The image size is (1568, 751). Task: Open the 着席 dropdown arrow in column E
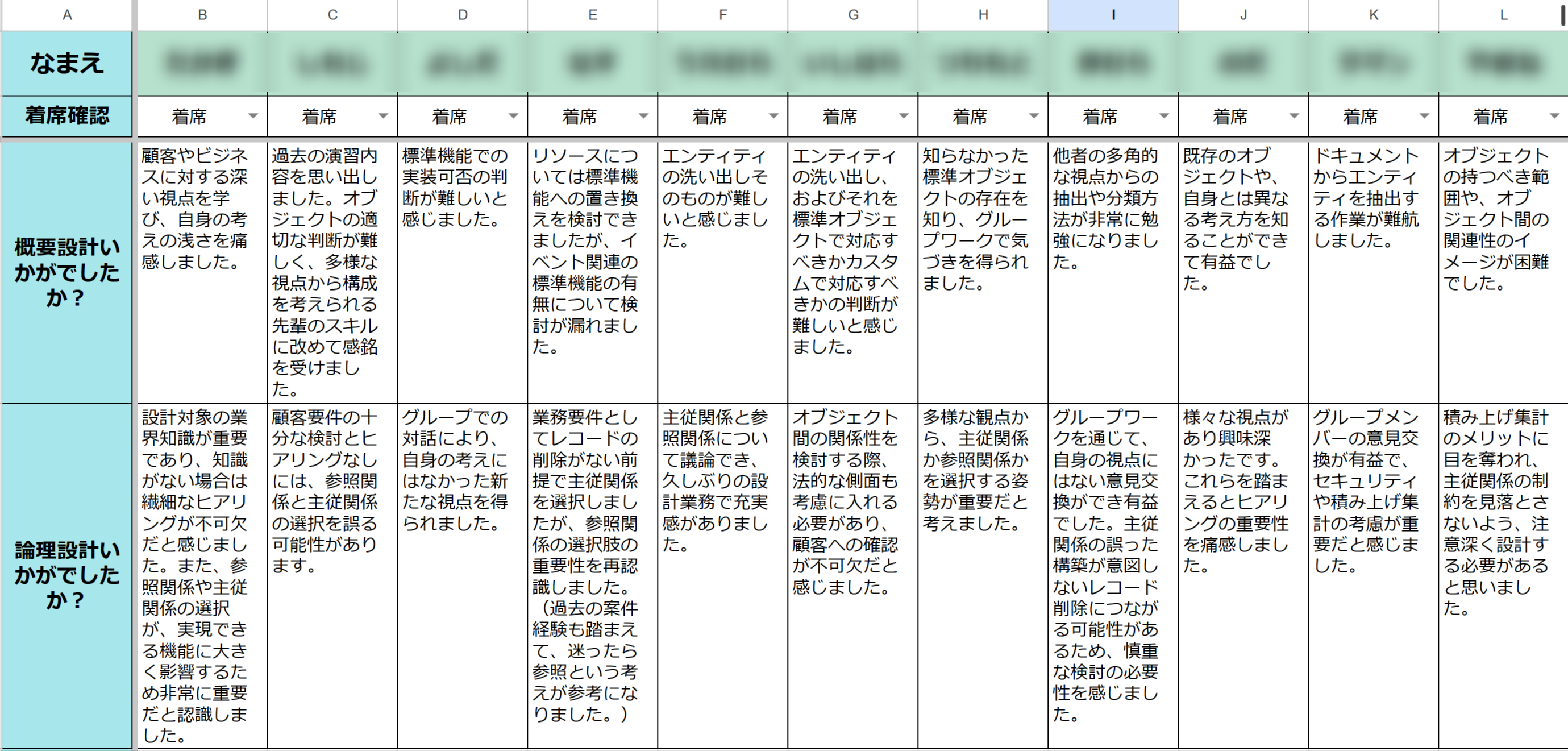[643, 116]
